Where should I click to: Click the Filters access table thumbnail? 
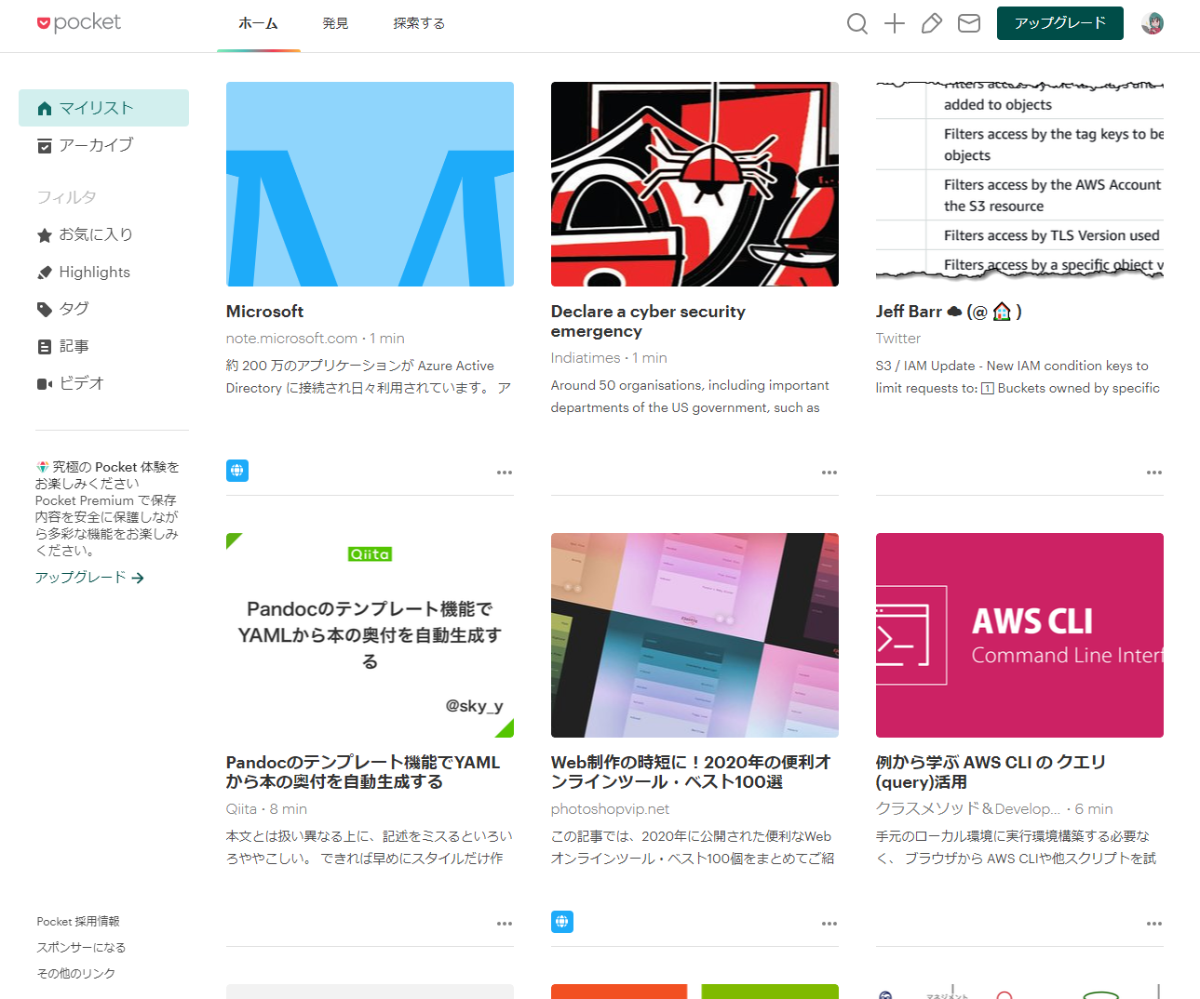pyautogui.click(x=1020, y=185)
